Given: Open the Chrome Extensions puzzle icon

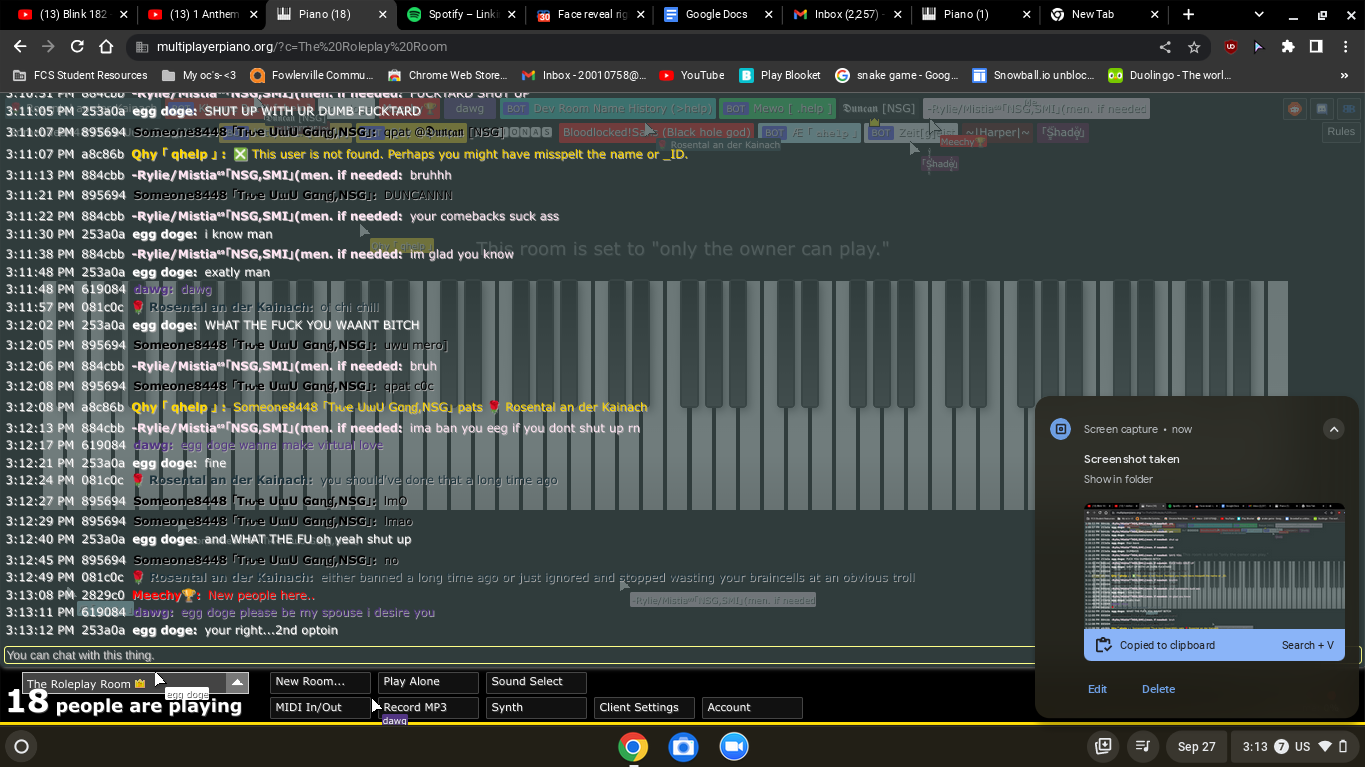Looking at the screenshot, I should click(x=1288, y=47).
